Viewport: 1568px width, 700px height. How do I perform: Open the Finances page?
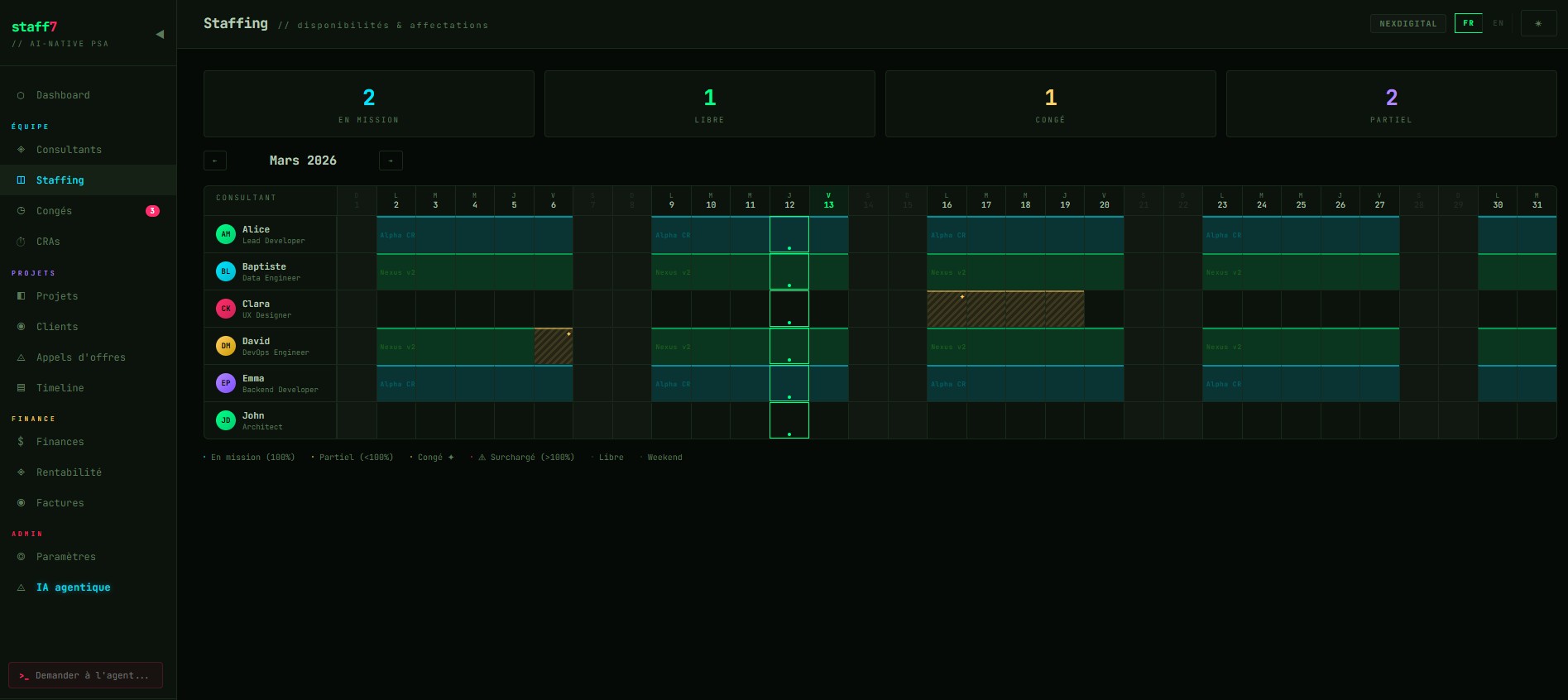pyautogui.click(x=88, y=442)
